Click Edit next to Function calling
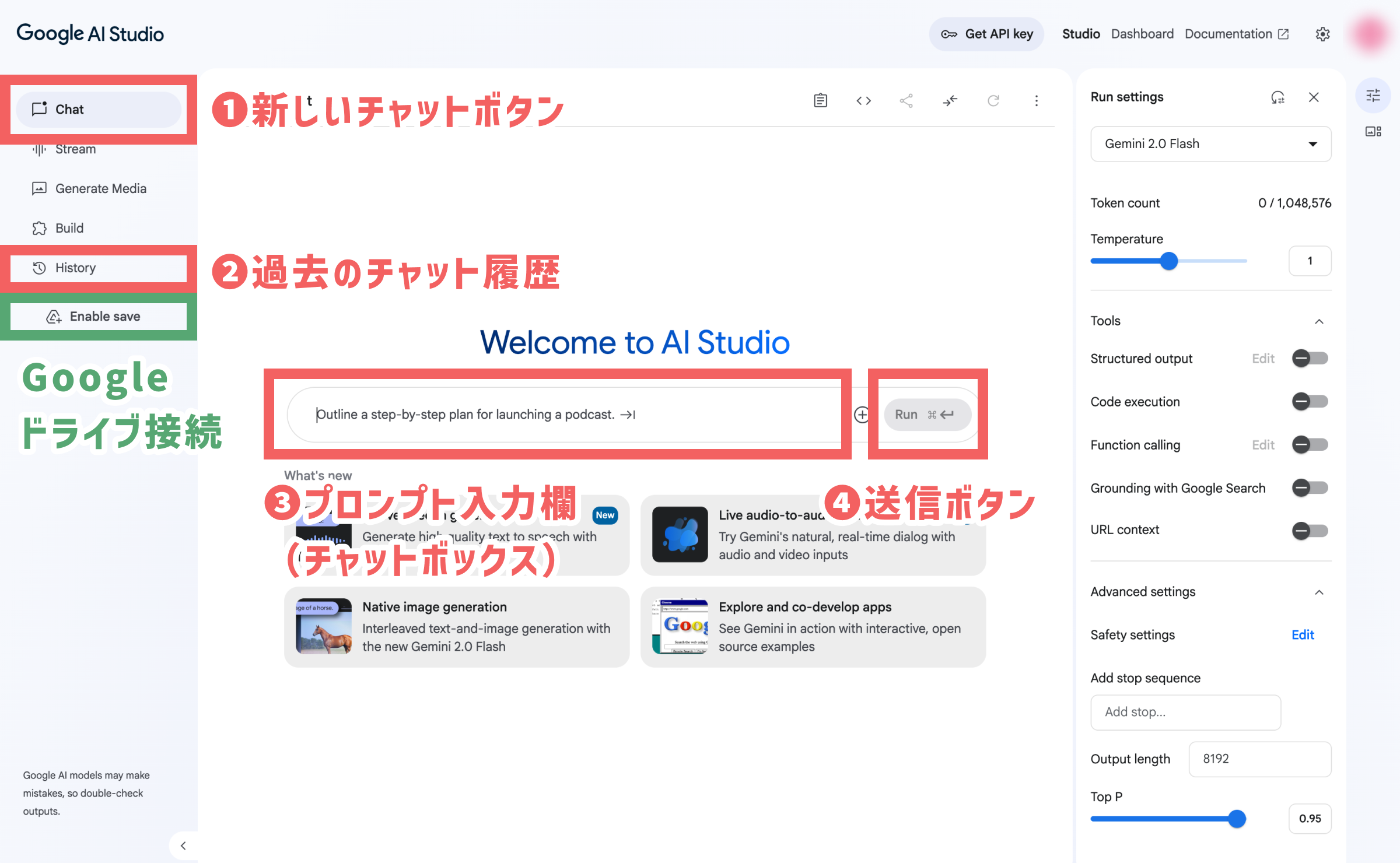Image resolution: width=1400 pixels, height=863 pixels. coord(1263,445)
